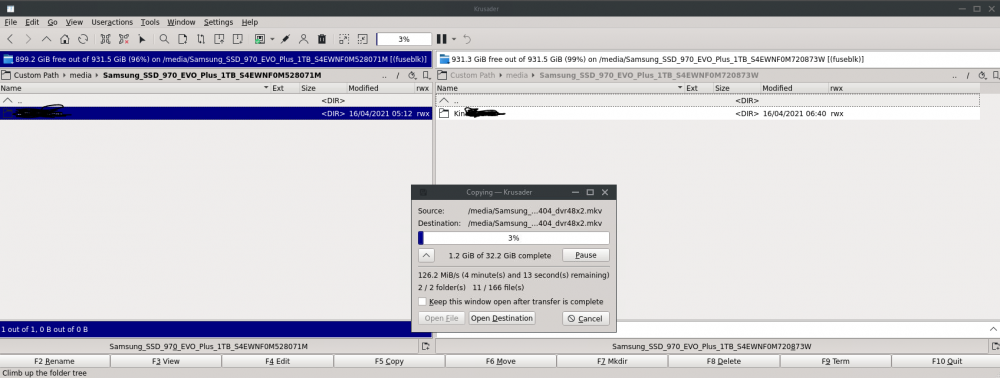
Task: Click the synchronize directories arrows icon
Action: click(201, 39)
